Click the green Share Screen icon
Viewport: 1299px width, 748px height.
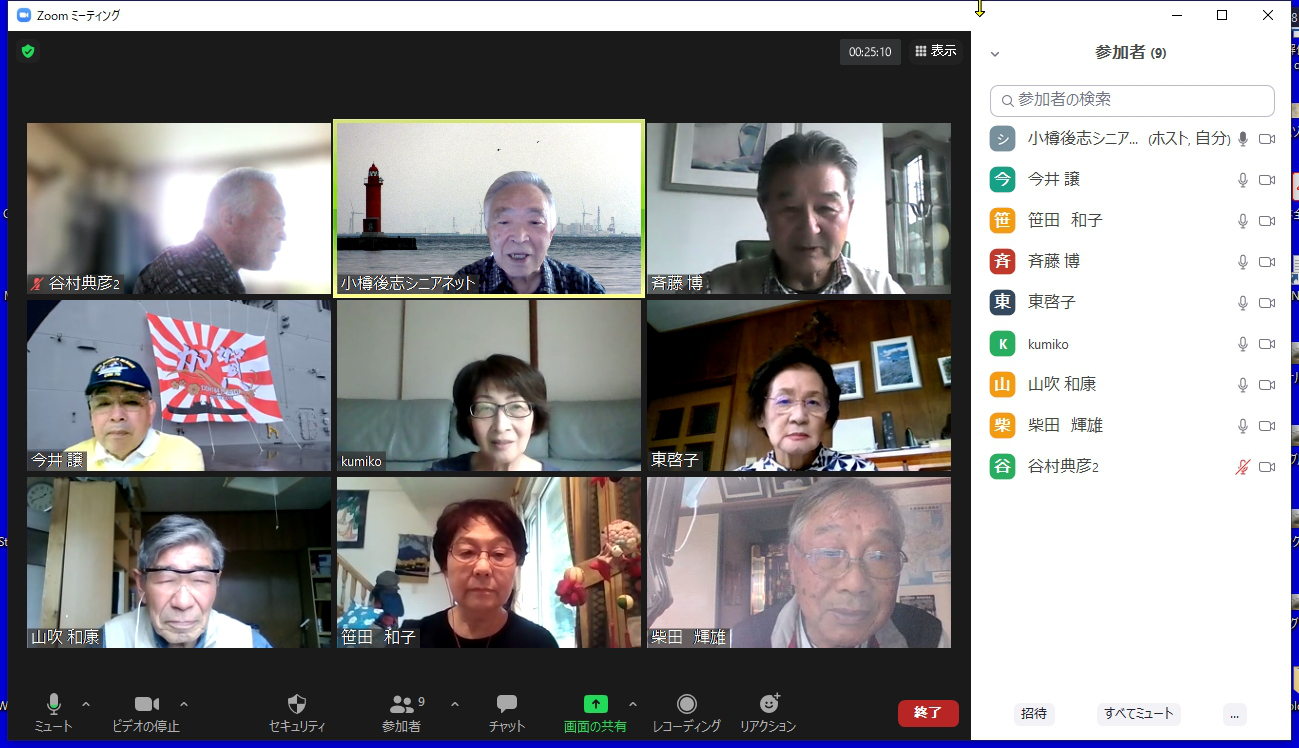595,704
